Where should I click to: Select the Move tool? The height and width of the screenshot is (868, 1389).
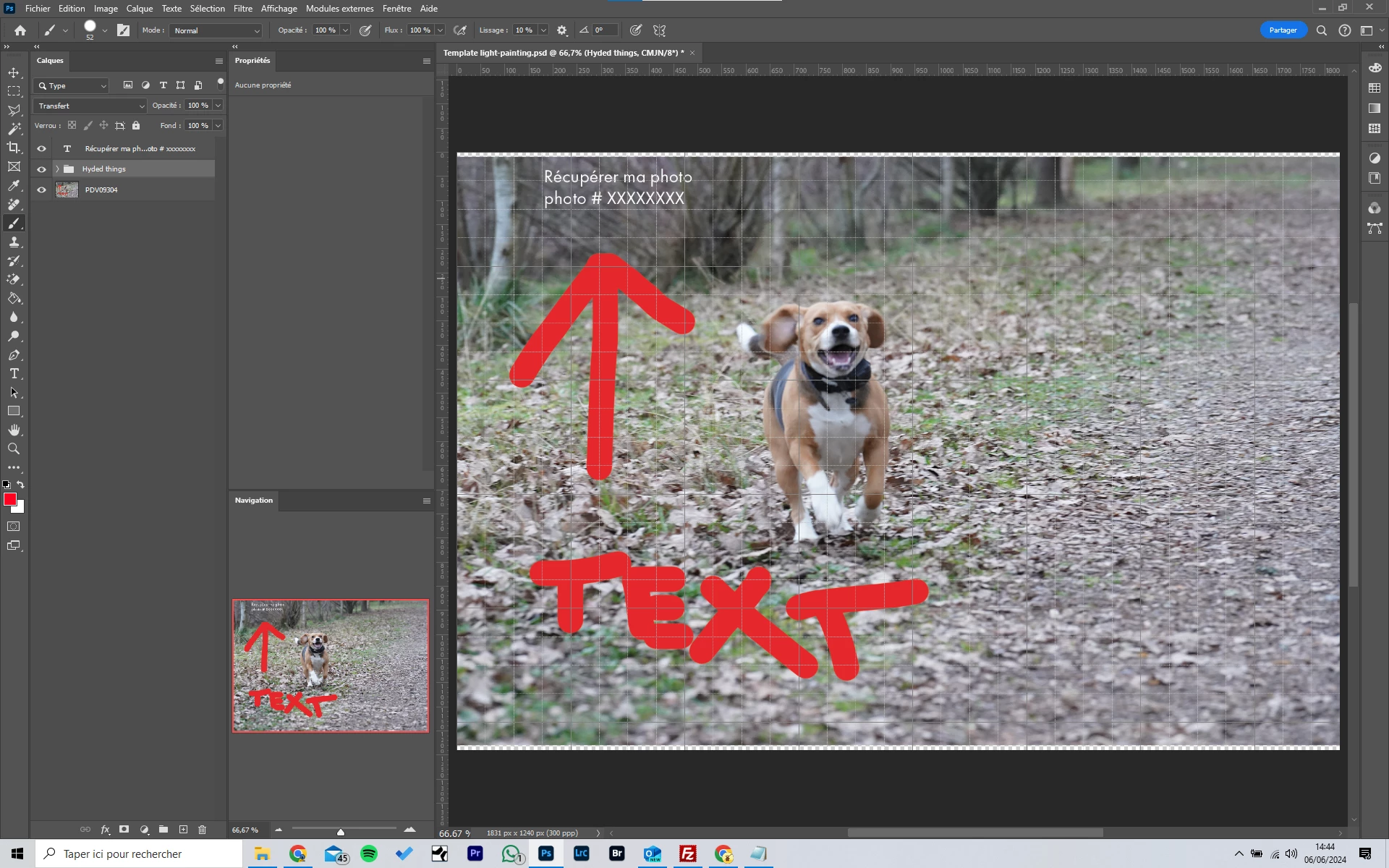tap(14, 73)
